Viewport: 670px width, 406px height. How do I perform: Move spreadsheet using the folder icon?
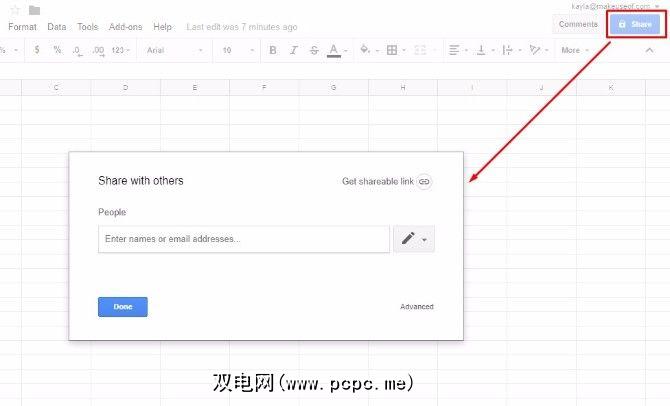point(35,10)
